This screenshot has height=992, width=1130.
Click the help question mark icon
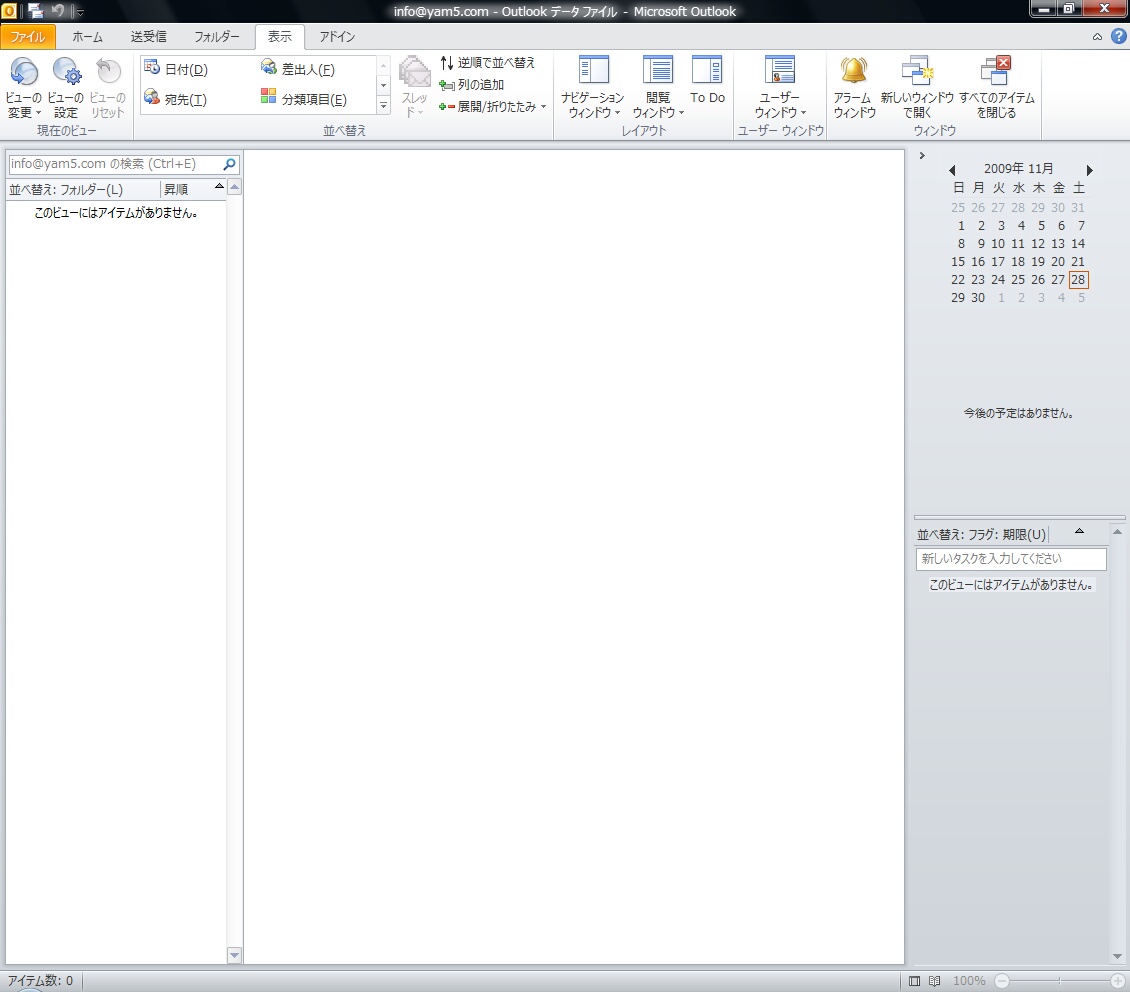(1118, 36)
